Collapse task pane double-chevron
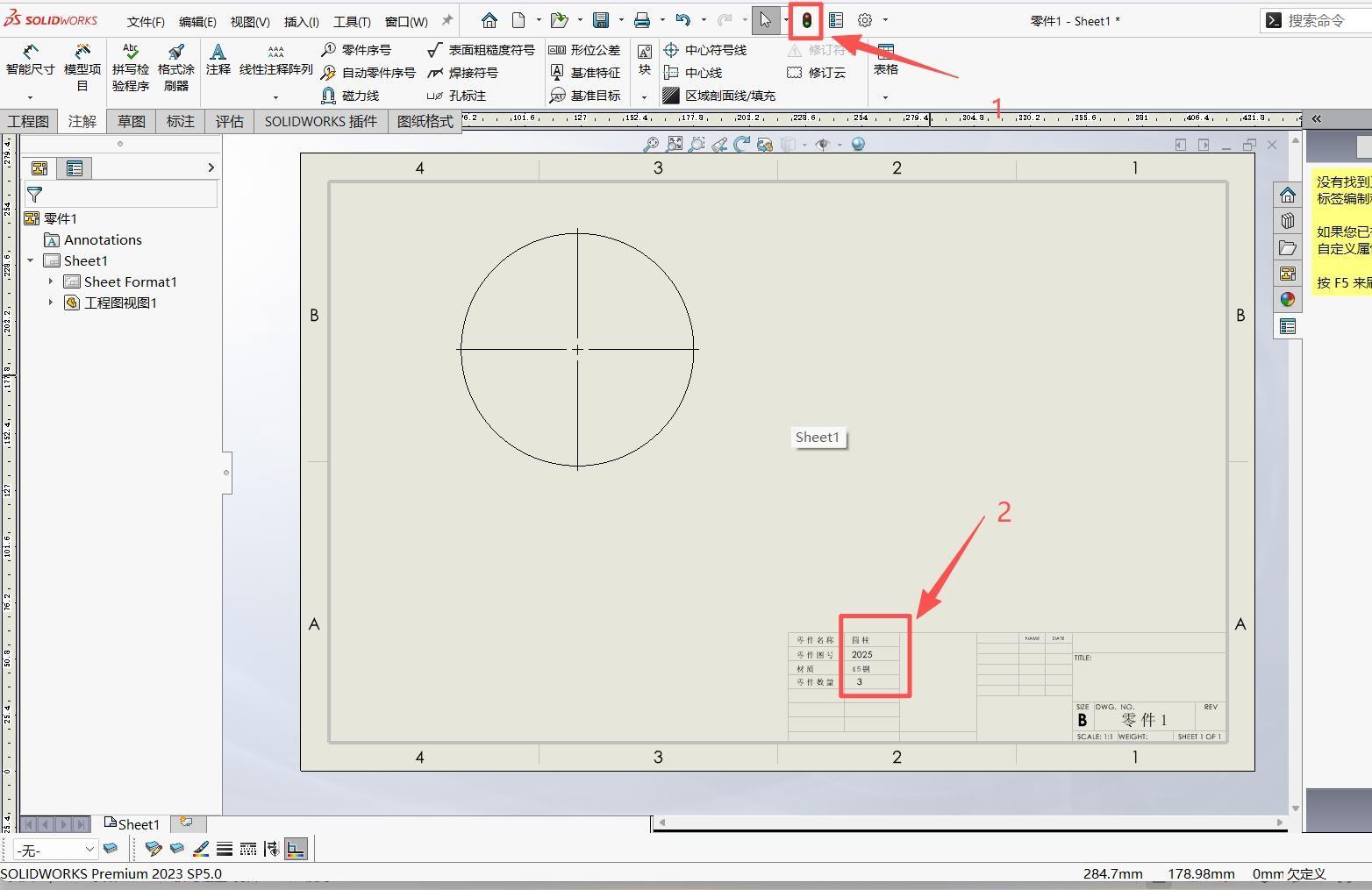Image resolution: width=1372 pixels, height=890 pixels. (1317, 119)
